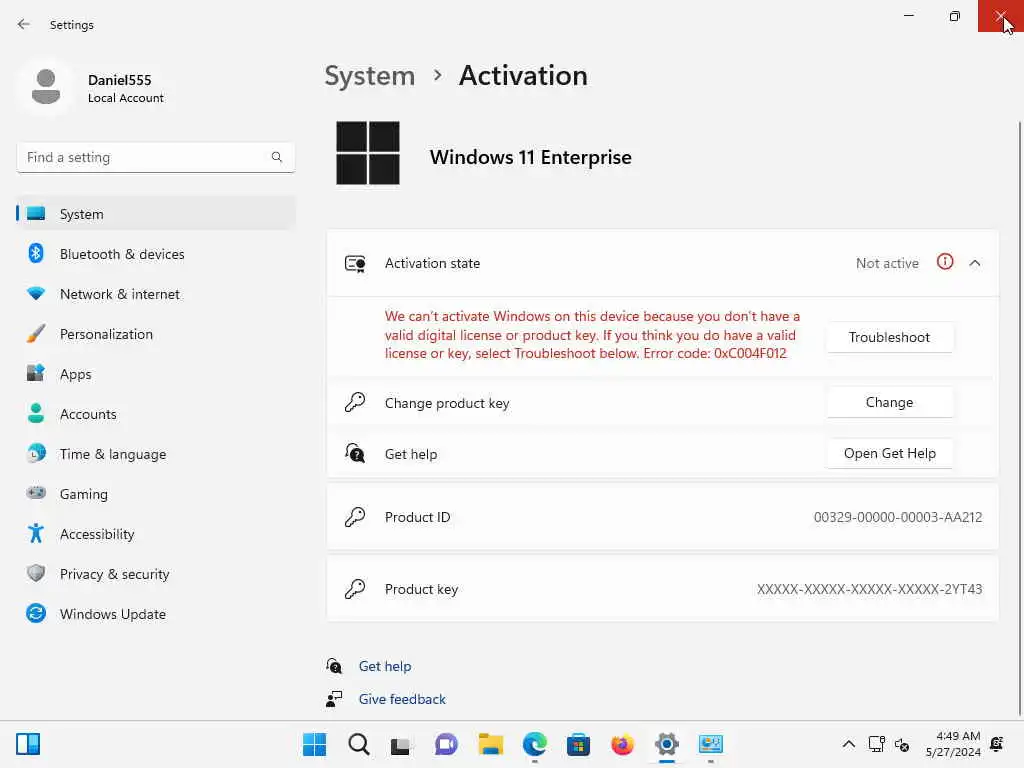
Task: Open the Get help link at bottom
Action: [385, 666]
